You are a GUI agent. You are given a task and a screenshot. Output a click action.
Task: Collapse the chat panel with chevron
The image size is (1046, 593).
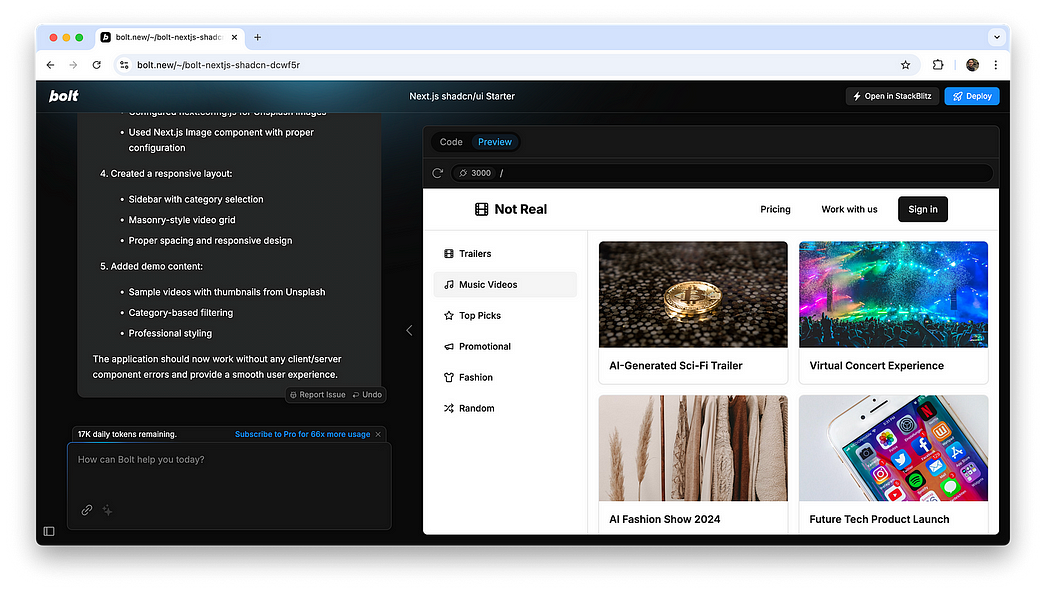tap(409, 330)
